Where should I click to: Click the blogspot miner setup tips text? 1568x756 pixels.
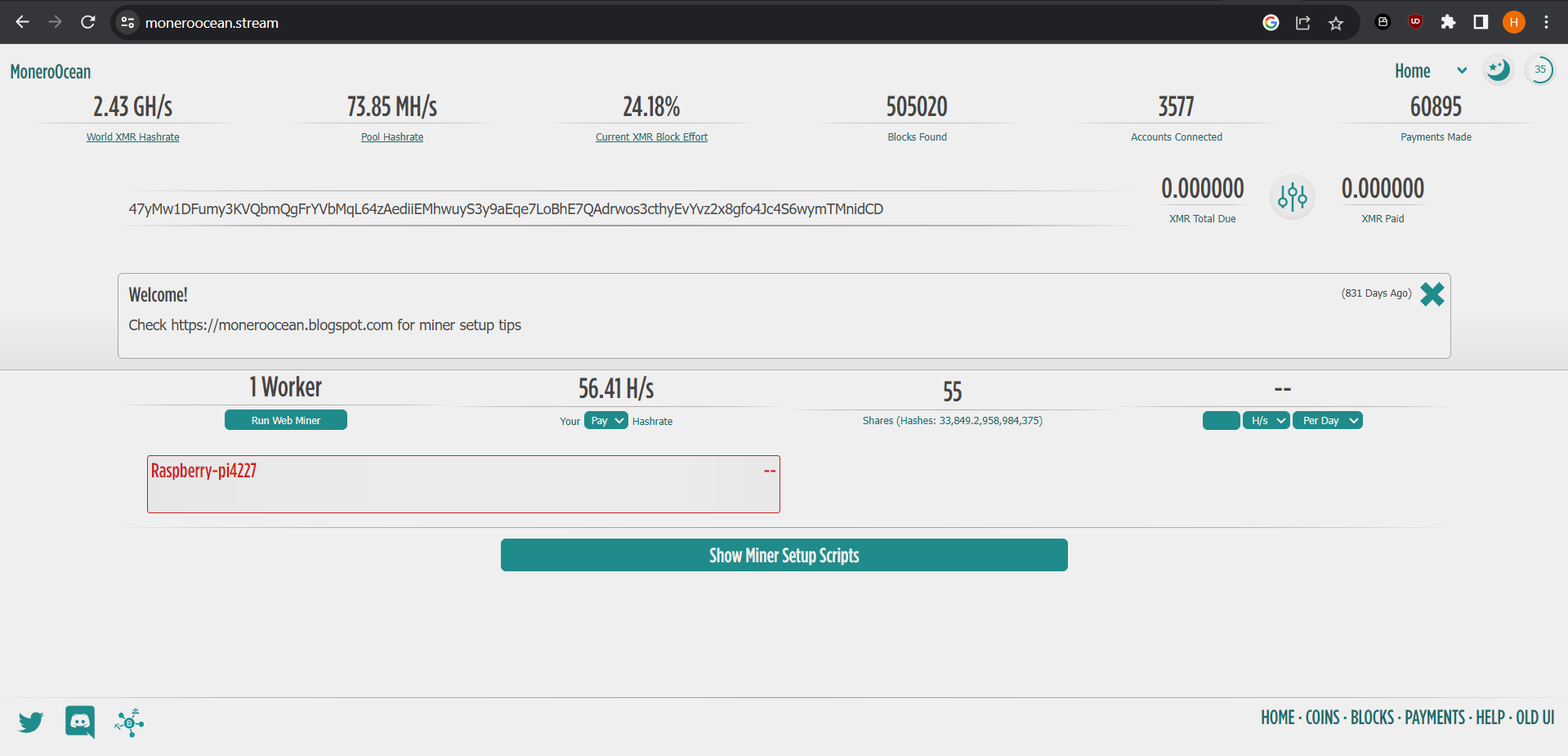[x=324, y=325]
